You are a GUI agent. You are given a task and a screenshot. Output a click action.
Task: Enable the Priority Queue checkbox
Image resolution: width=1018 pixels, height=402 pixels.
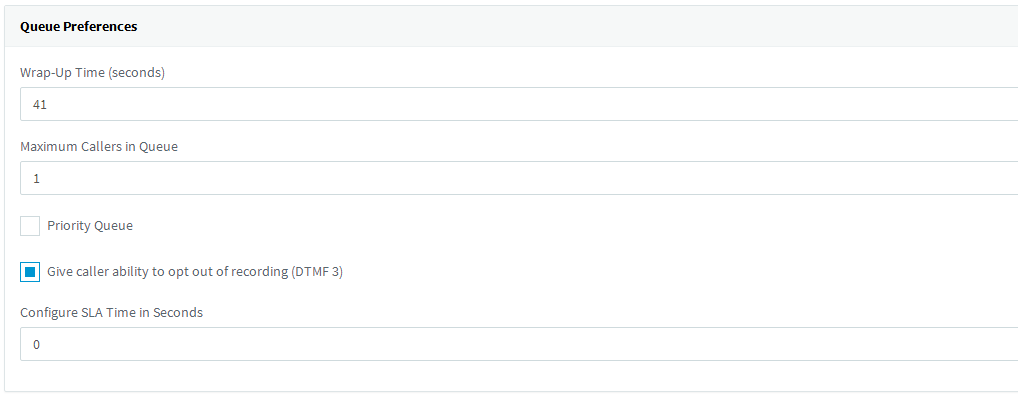[x=30, y=226]
